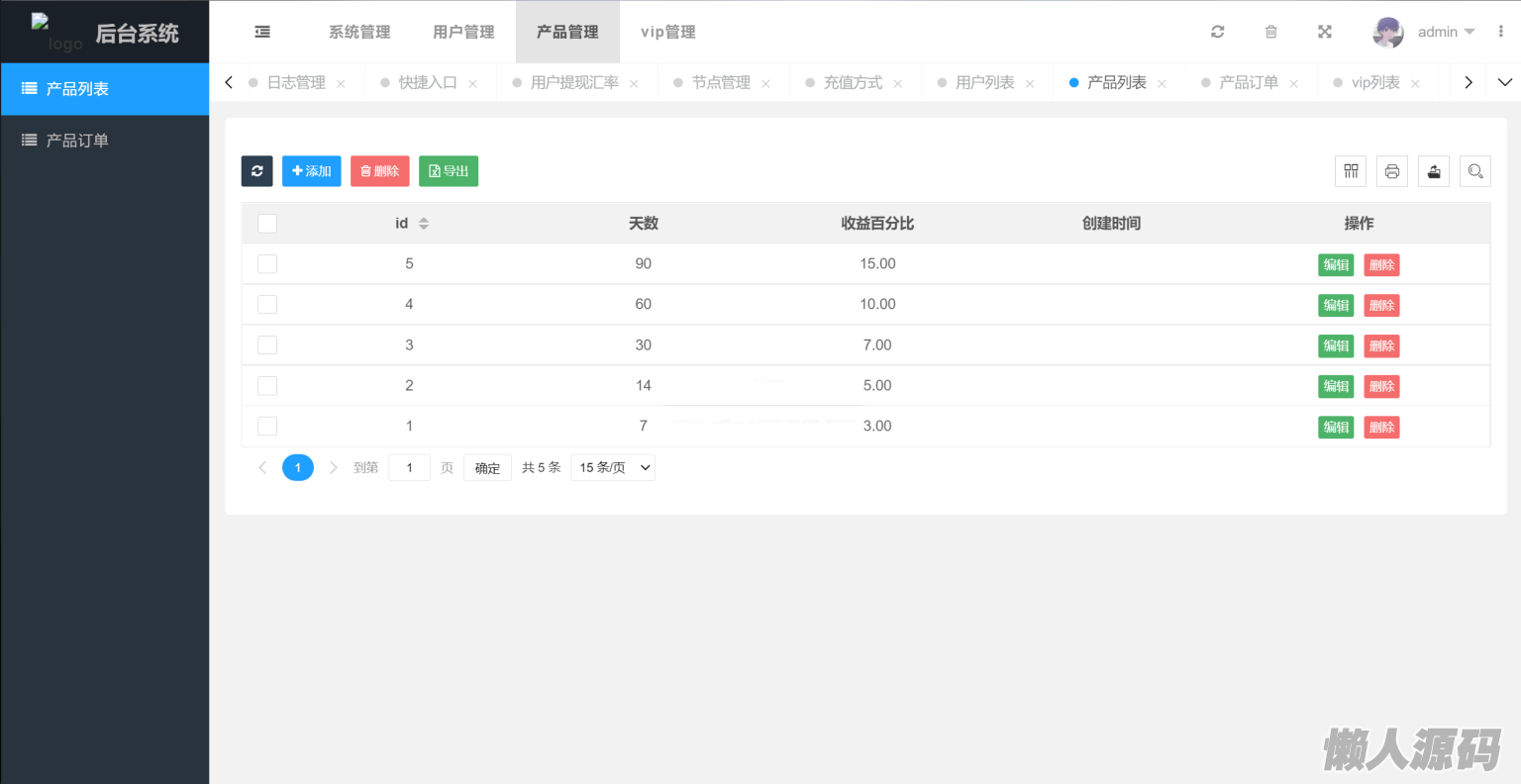Click 编辑 for the row with id 4
Image resolution: width=1521 pixels, height=784 pixels.
pyautogui.click(x=1335, y=305)
